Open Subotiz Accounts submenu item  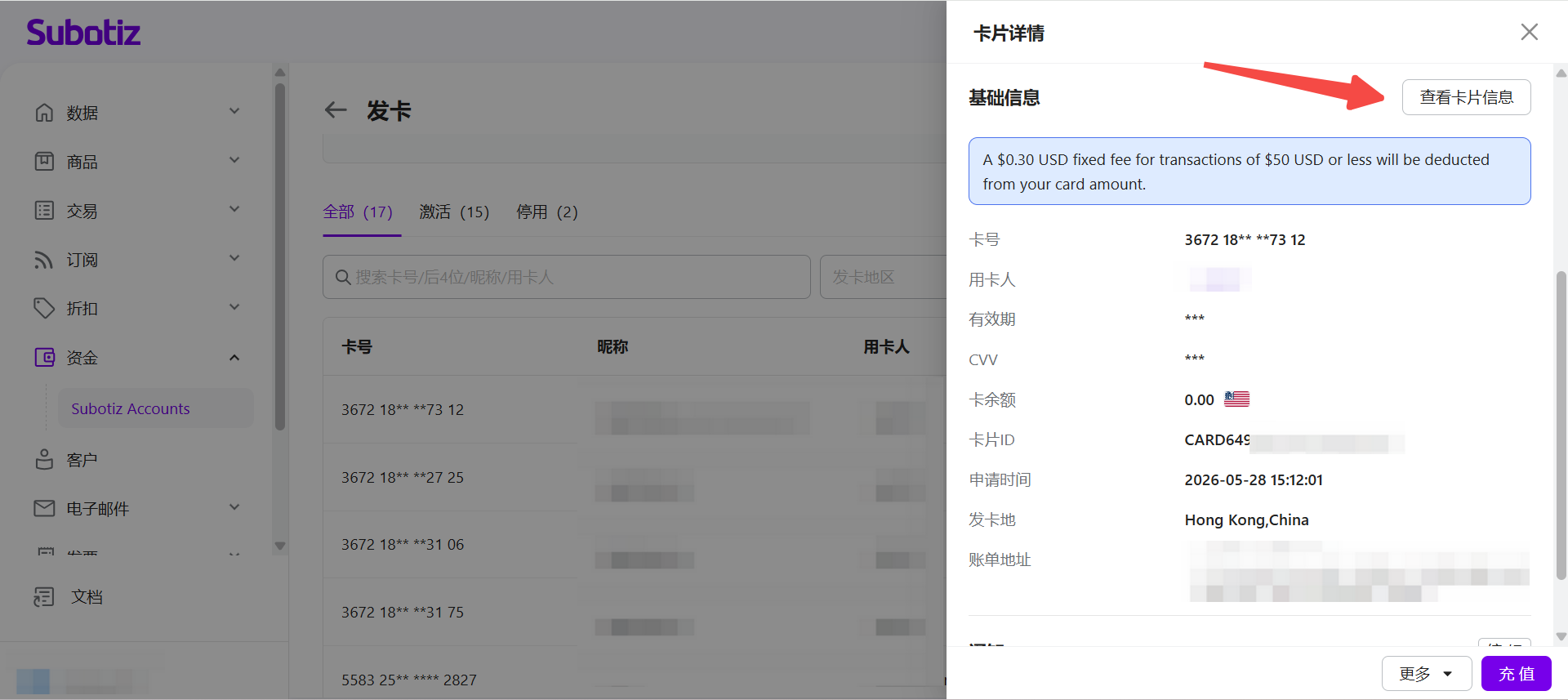tap(155, 408)
